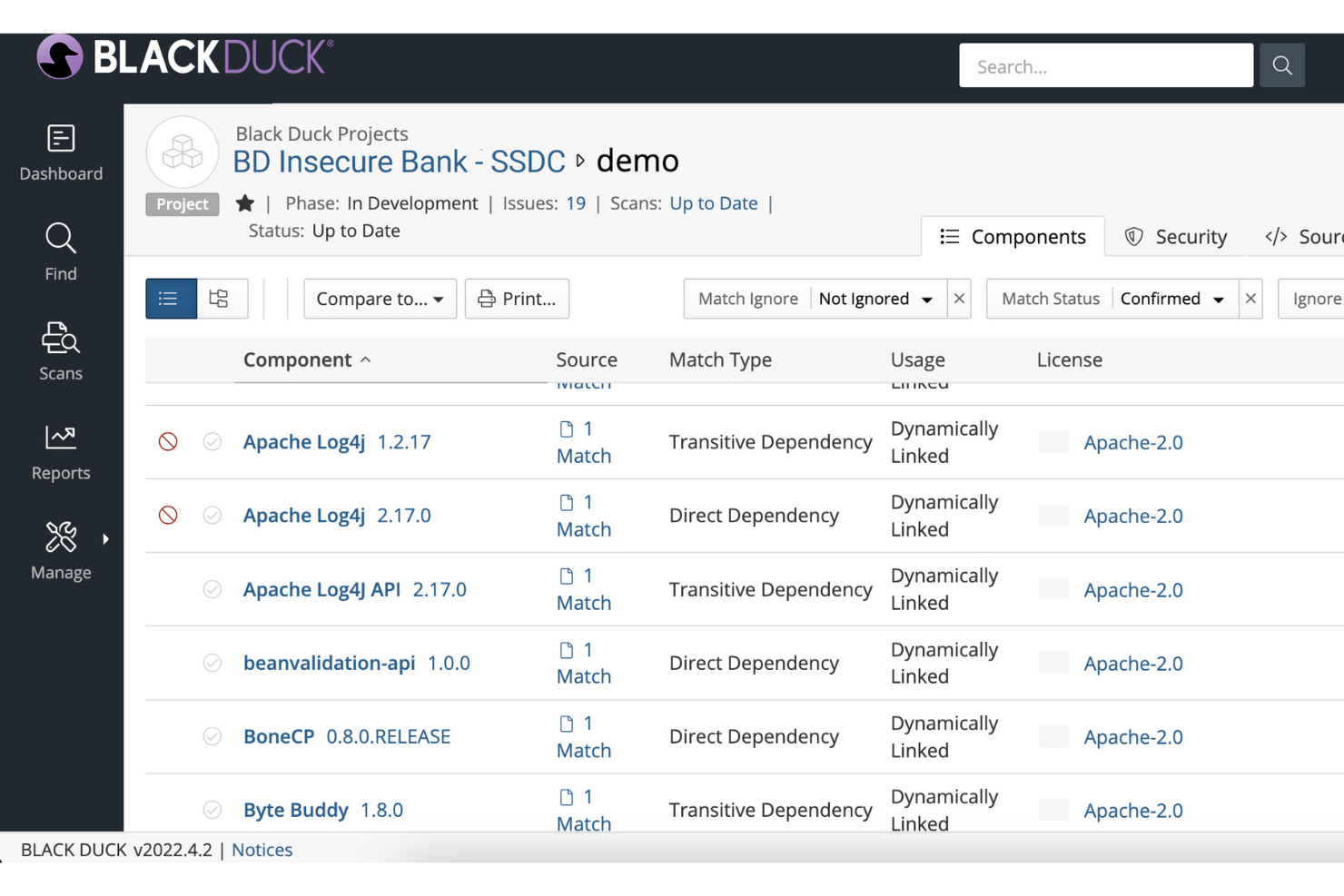The height and width of the screenshot is (896, 1344).
Task: Sort by the Component column header
Action: coord(307,360)
